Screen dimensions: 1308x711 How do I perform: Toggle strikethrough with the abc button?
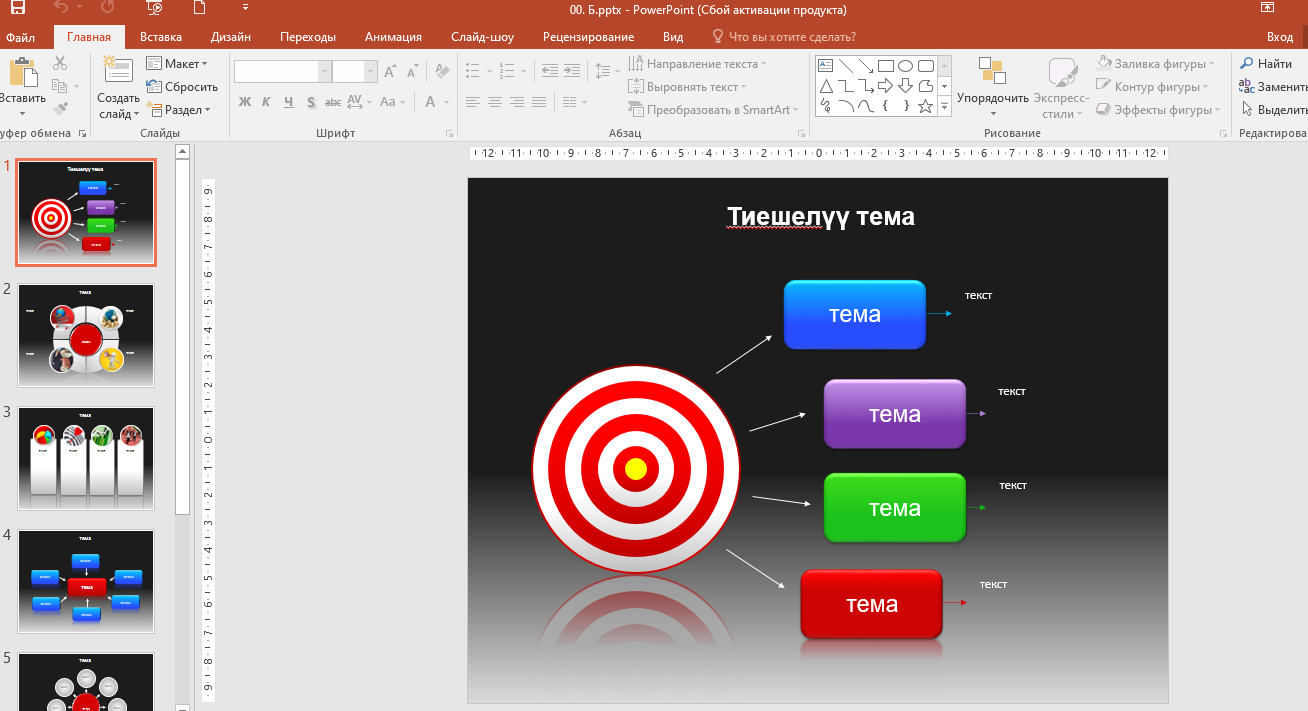pos(333,102)
